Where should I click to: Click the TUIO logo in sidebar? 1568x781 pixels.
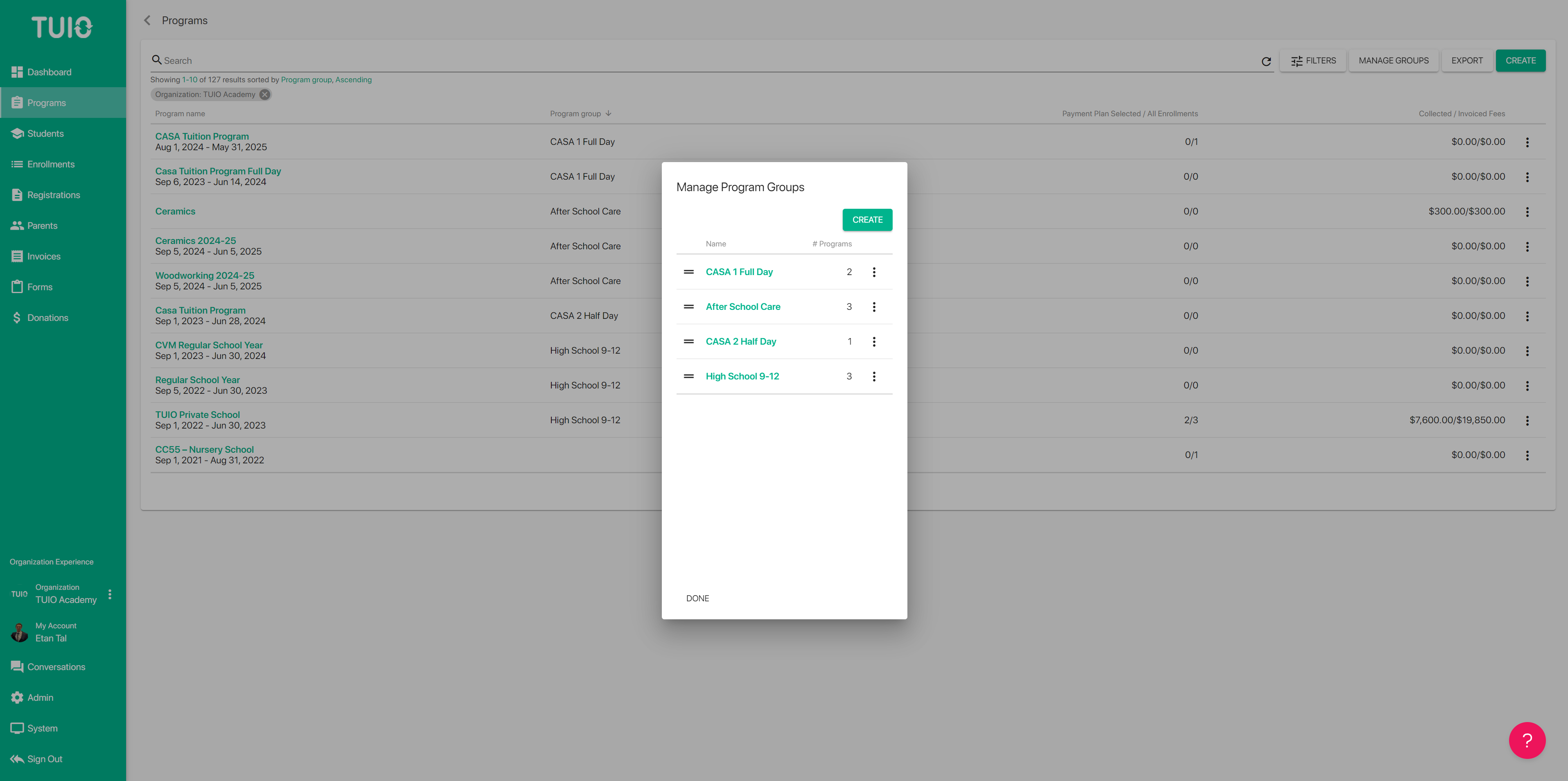[x=62, y=27]
